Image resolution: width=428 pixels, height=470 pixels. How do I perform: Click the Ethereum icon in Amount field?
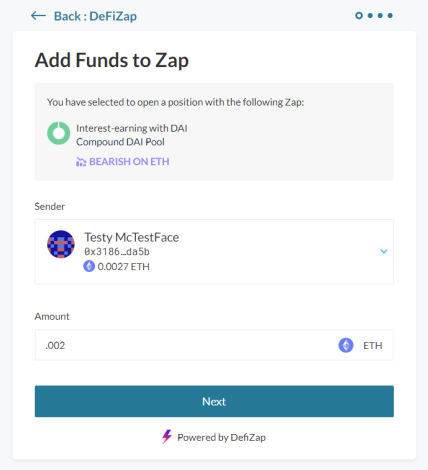[x=346, y=345]
